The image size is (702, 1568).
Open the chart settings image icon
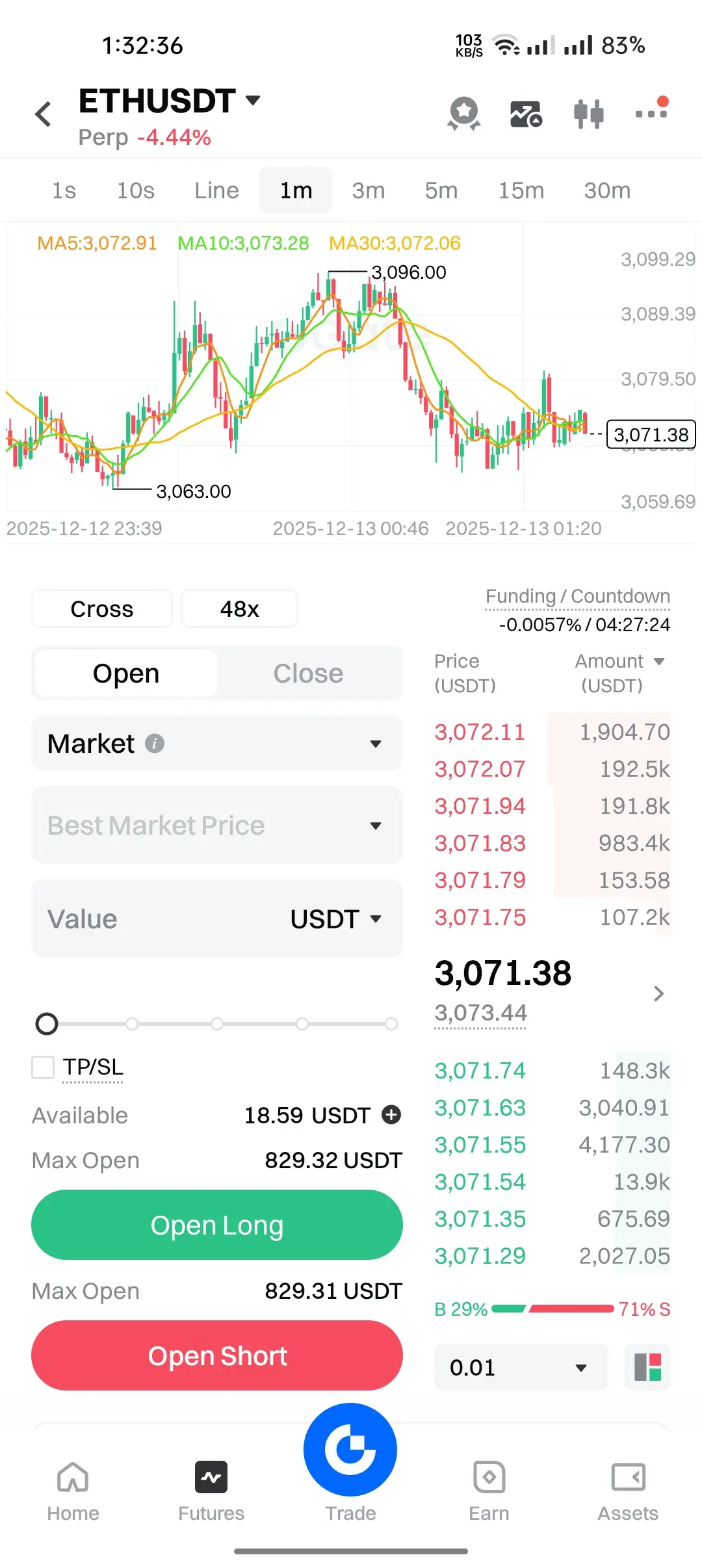[x=526, y=114]
